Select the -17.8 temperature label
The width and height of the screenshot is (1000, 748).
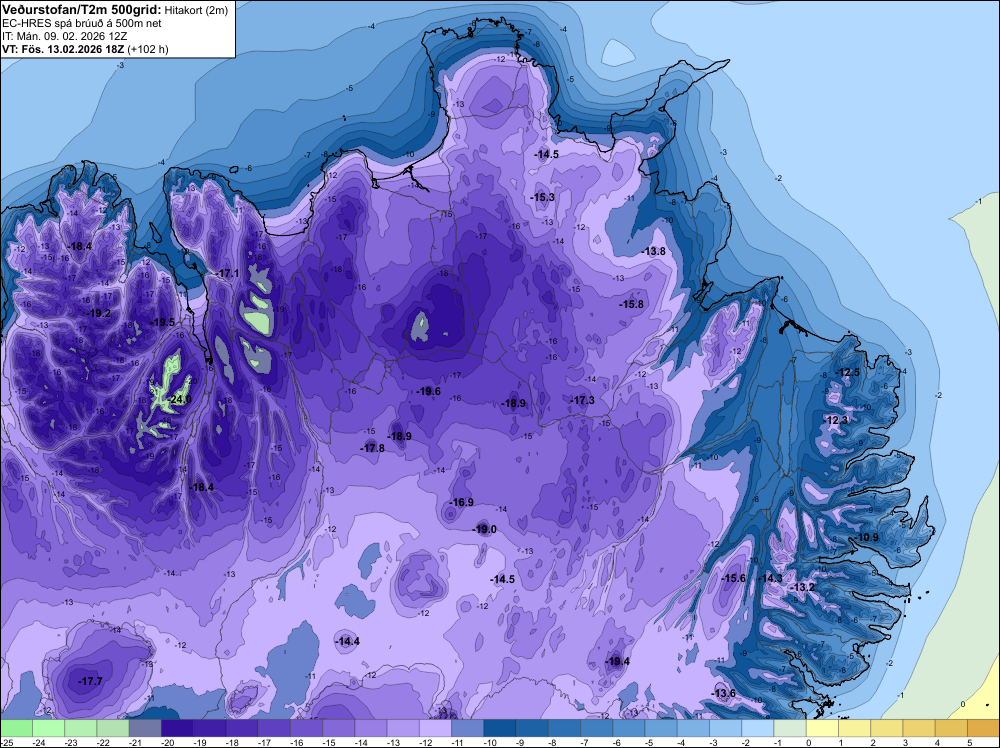click(372, 448)
